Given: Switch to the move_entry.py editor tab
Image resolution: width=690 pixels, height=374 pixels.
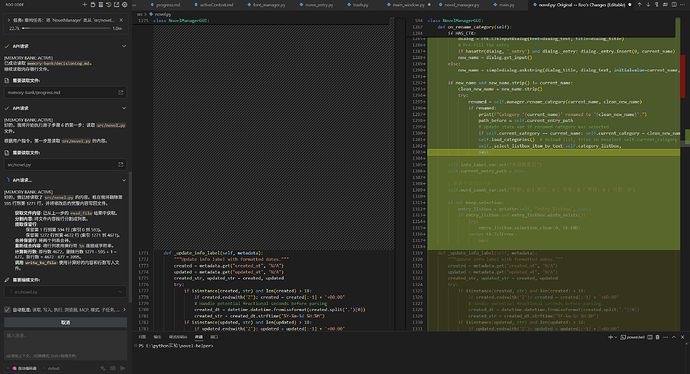Looking at the screenshot, I should (317, 5).
